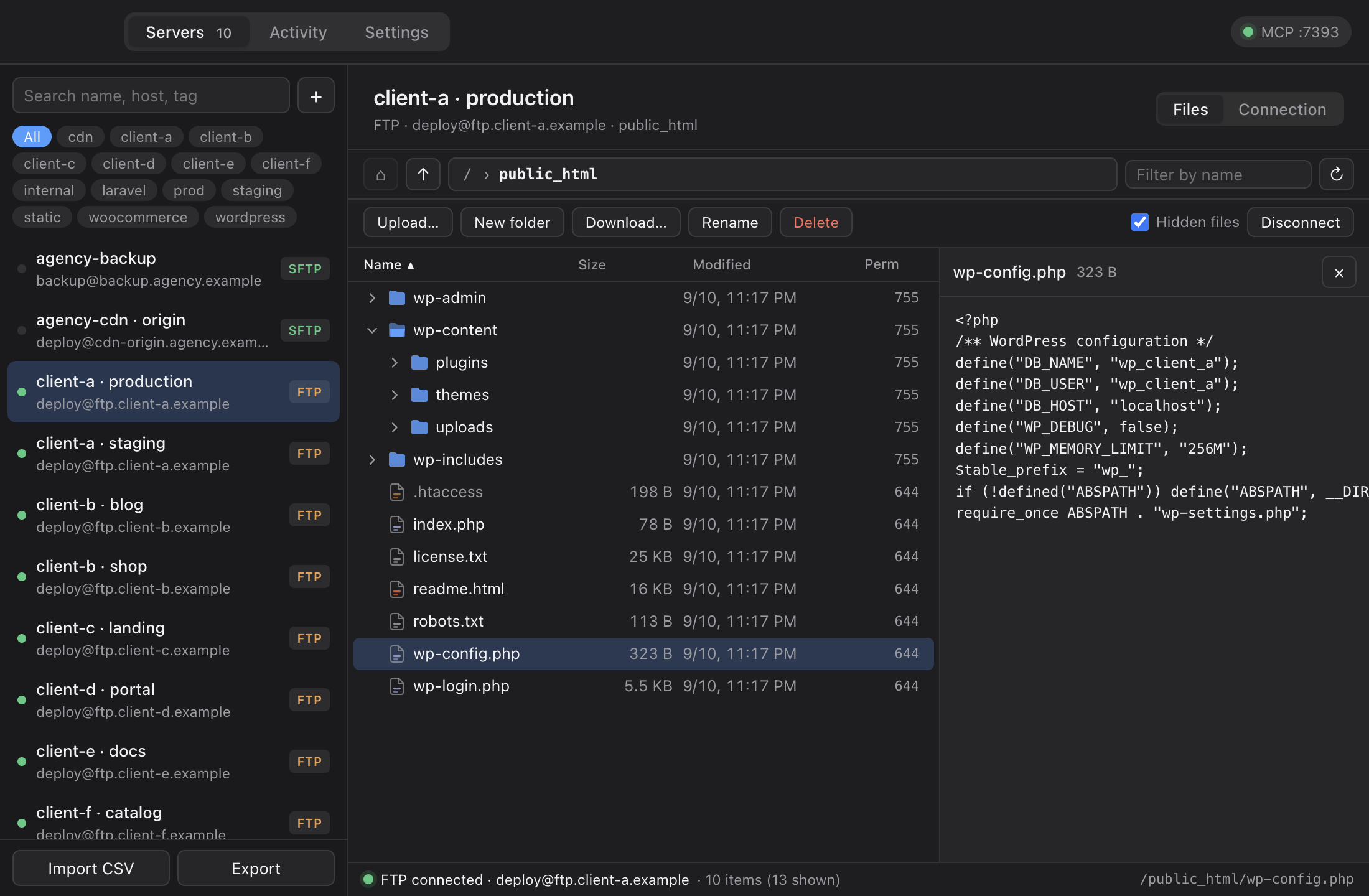This screenshot has width=1369, height=896.
Task: Focus the server search field
Action: [x=151, y=96]
